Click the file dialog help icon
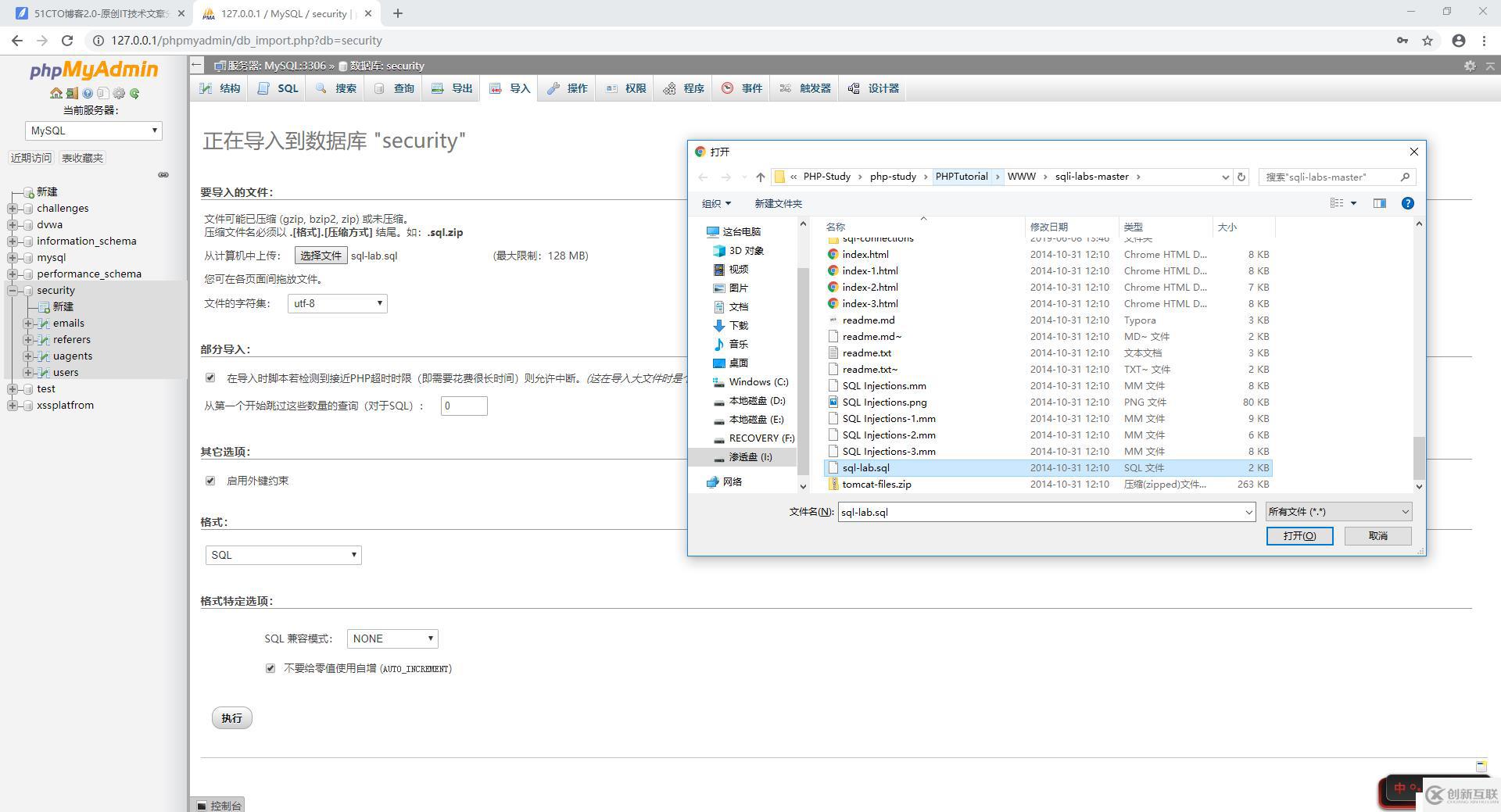 pos(1407,203)
